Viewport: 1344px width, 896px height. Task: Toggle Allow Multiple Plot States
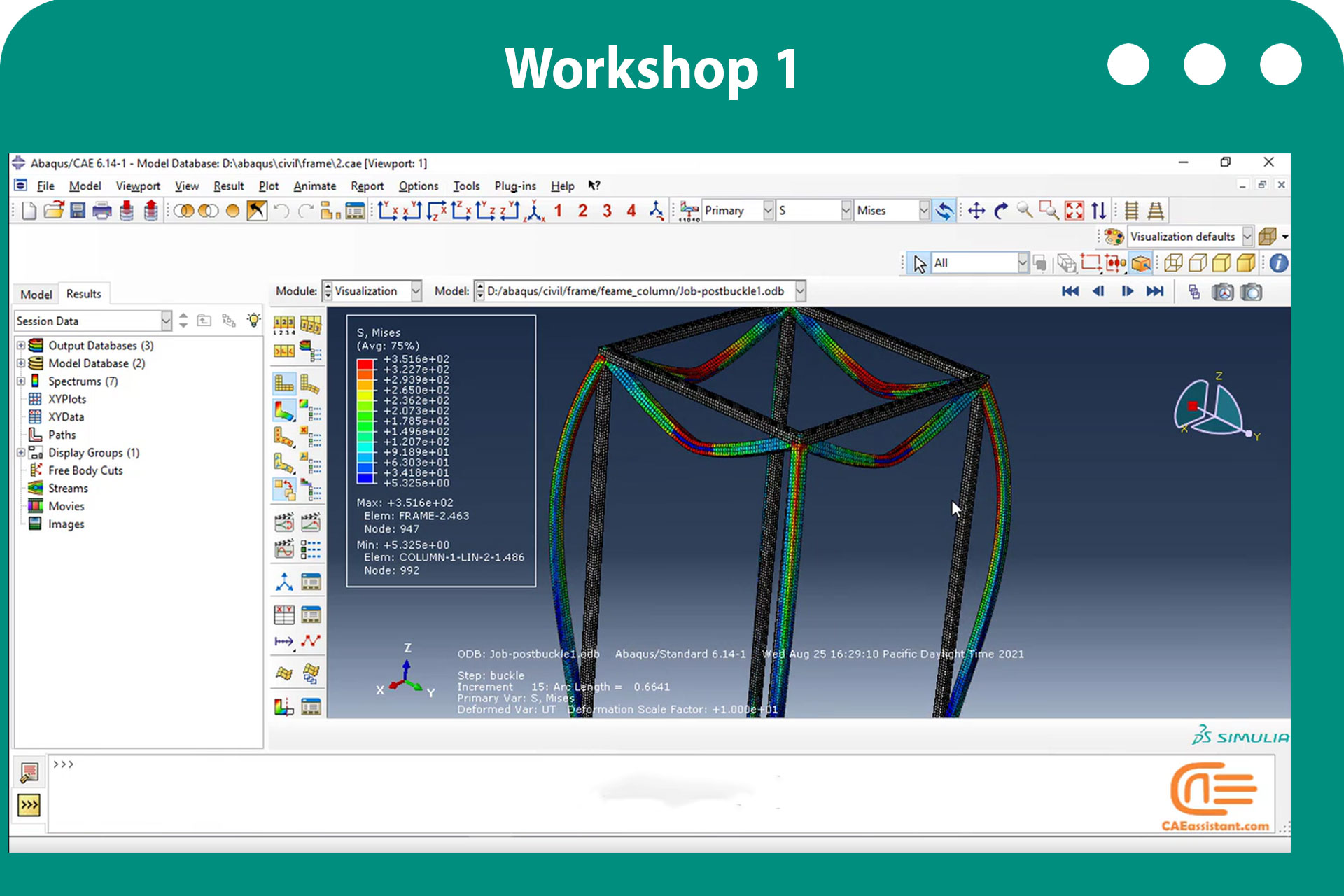pyautogui.click(x=284, y=490)
